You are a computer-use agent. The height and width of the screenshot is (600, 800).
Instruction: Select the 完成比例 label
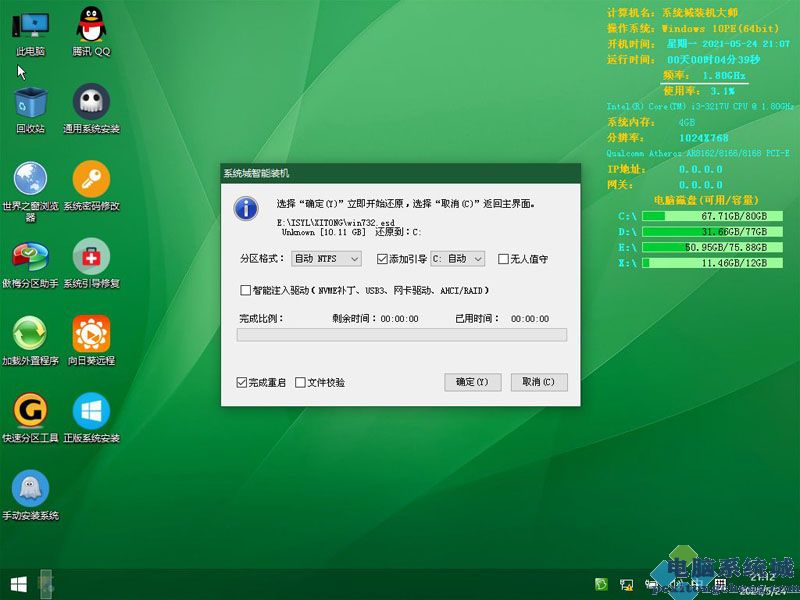[261, 319]
